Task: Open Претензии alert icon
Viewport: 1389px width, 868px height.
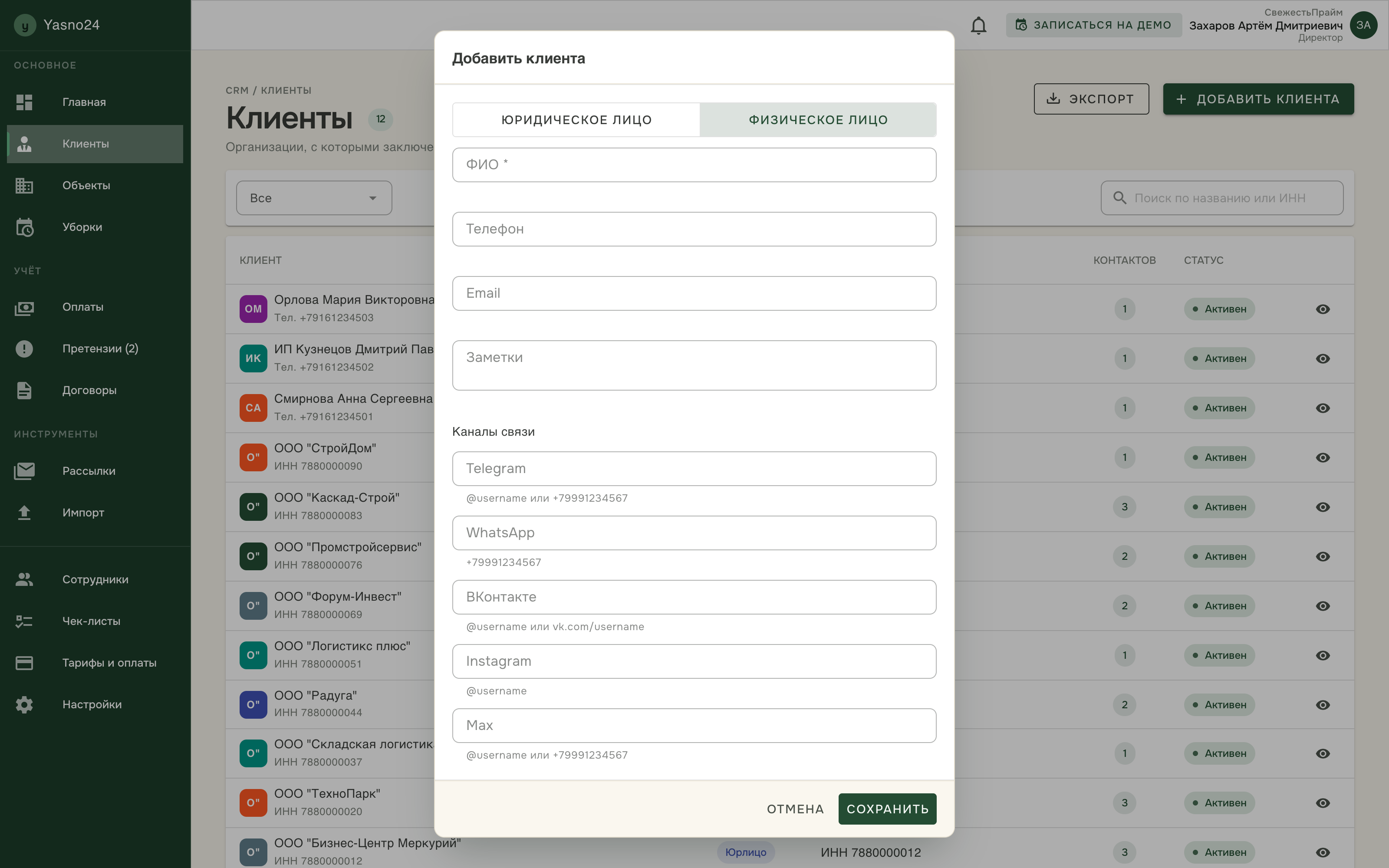Action: point(24,349)
